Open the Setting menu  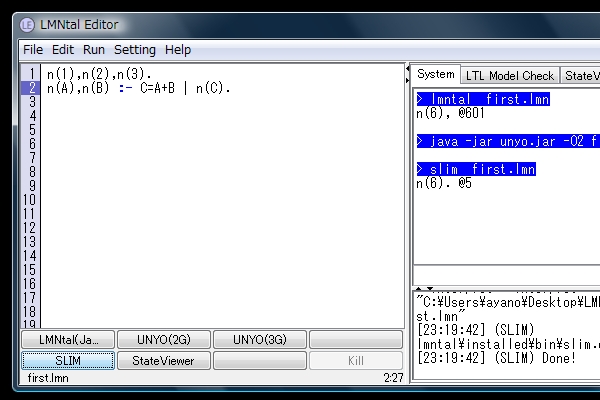click(x=134, y=49)
